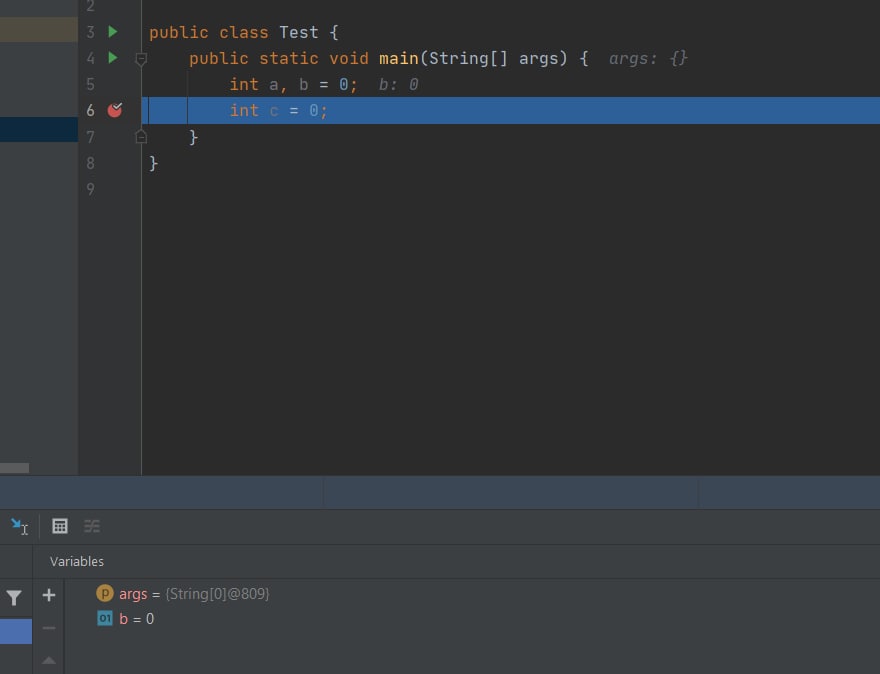Click the main method name in code
Viewport: 880px width, 674px height.
(398, 58)
